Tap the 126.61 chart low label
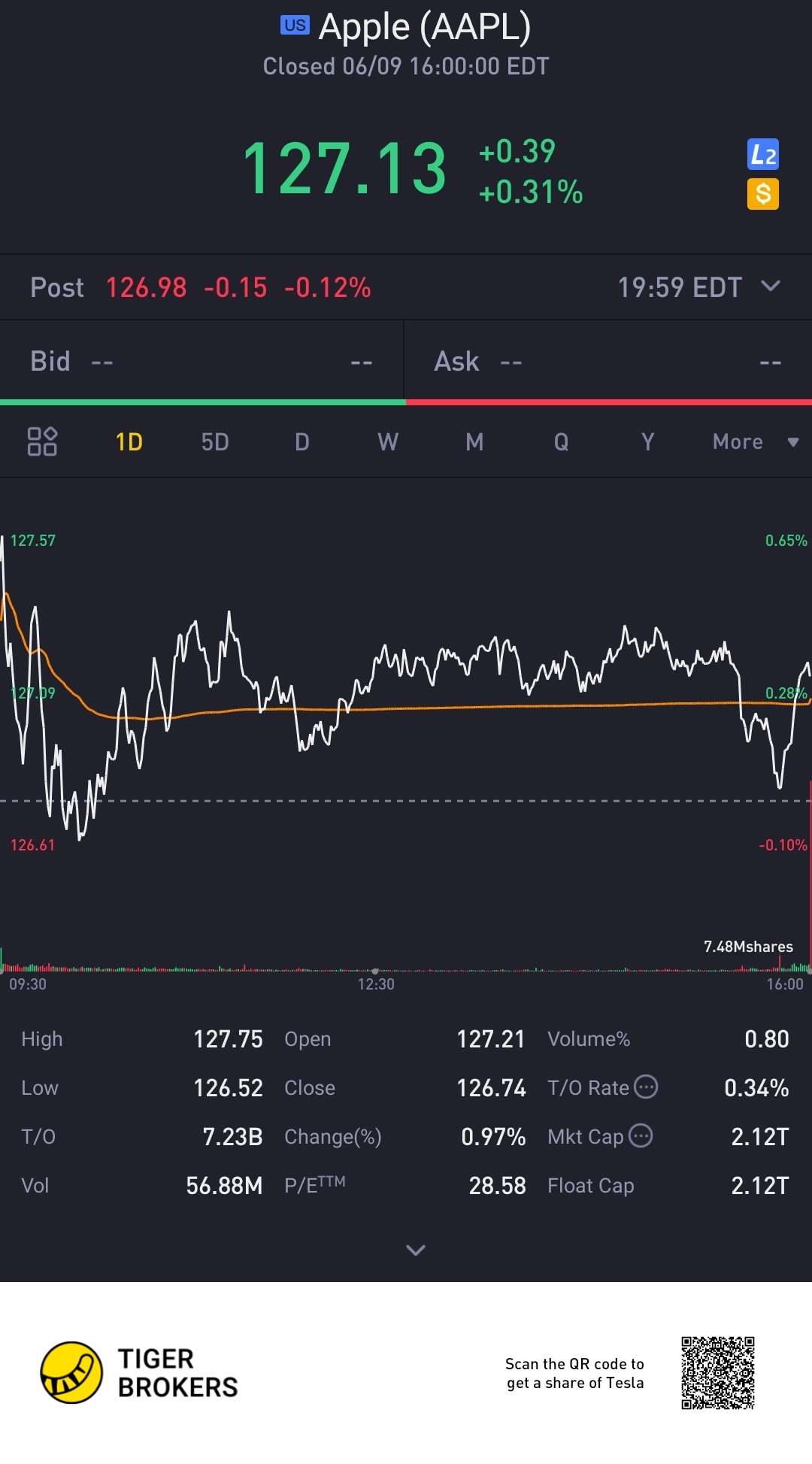The width and height of the screenshot is (812, 1464). pos(32,845)
